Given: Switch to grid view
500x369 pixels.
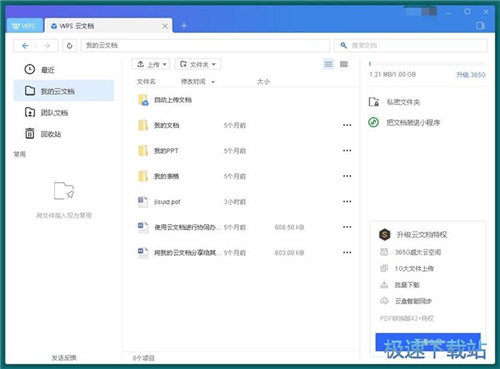Looking at the screenshot, I should click(x=344, y=64).
